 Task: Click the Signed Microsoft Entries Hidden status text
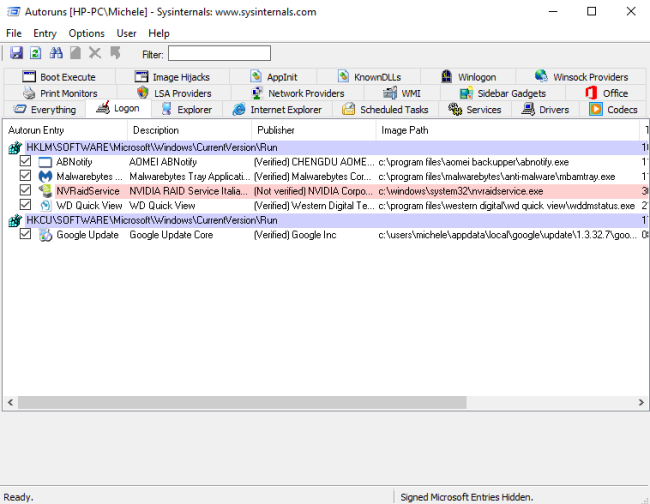point(467,497)
